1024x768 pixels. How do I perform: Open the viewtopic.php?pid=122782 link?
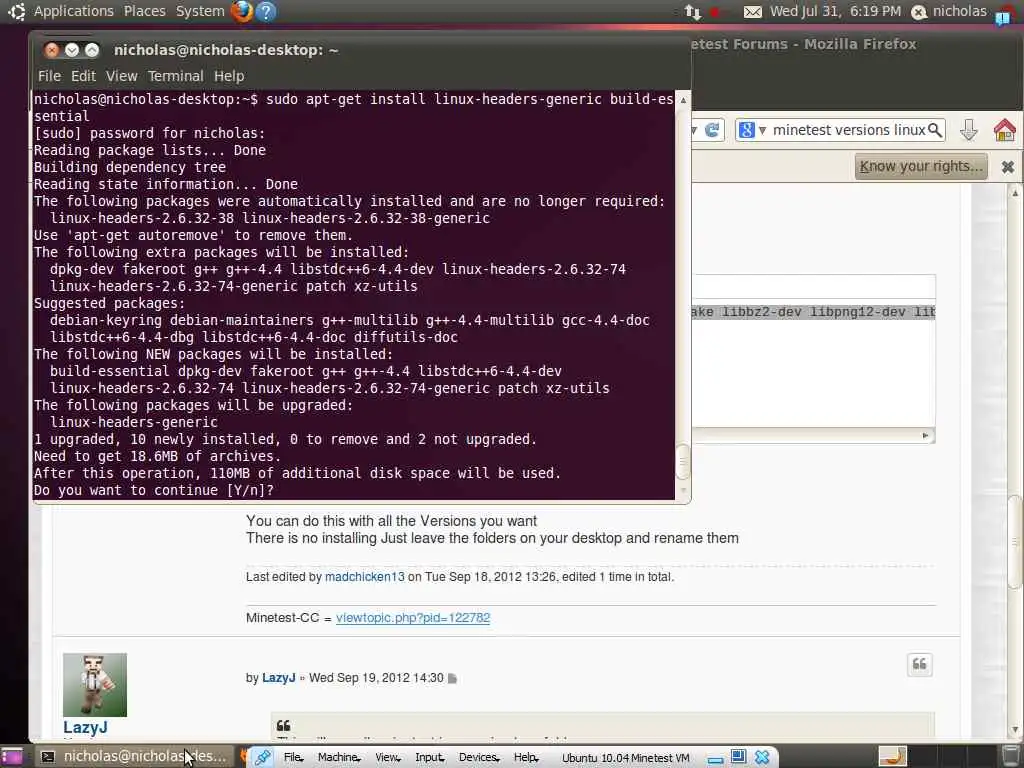click(413, 618)
